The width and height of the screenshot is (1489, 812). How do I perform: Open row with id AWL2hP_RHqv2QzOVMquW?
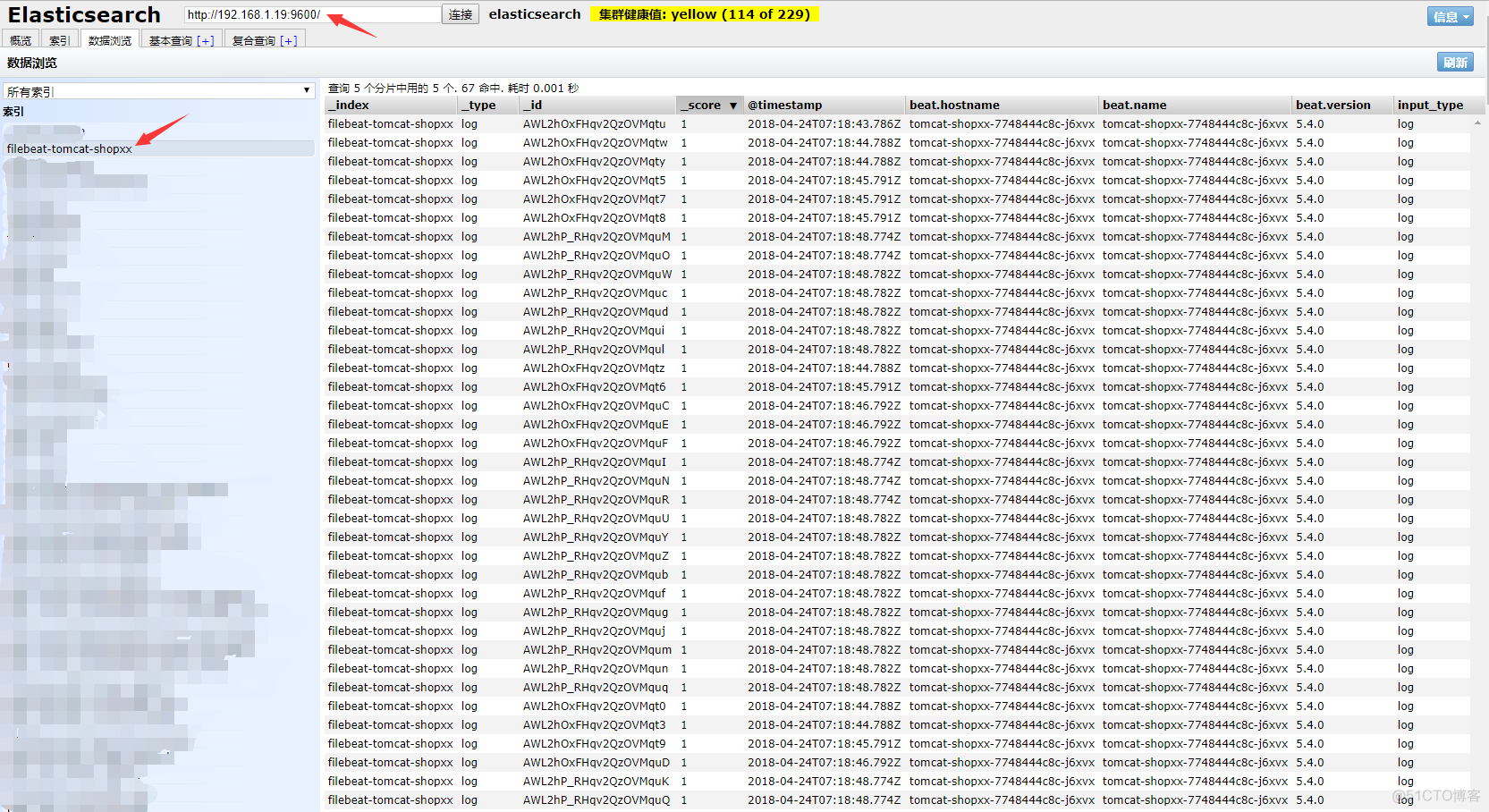click(898, 275)
